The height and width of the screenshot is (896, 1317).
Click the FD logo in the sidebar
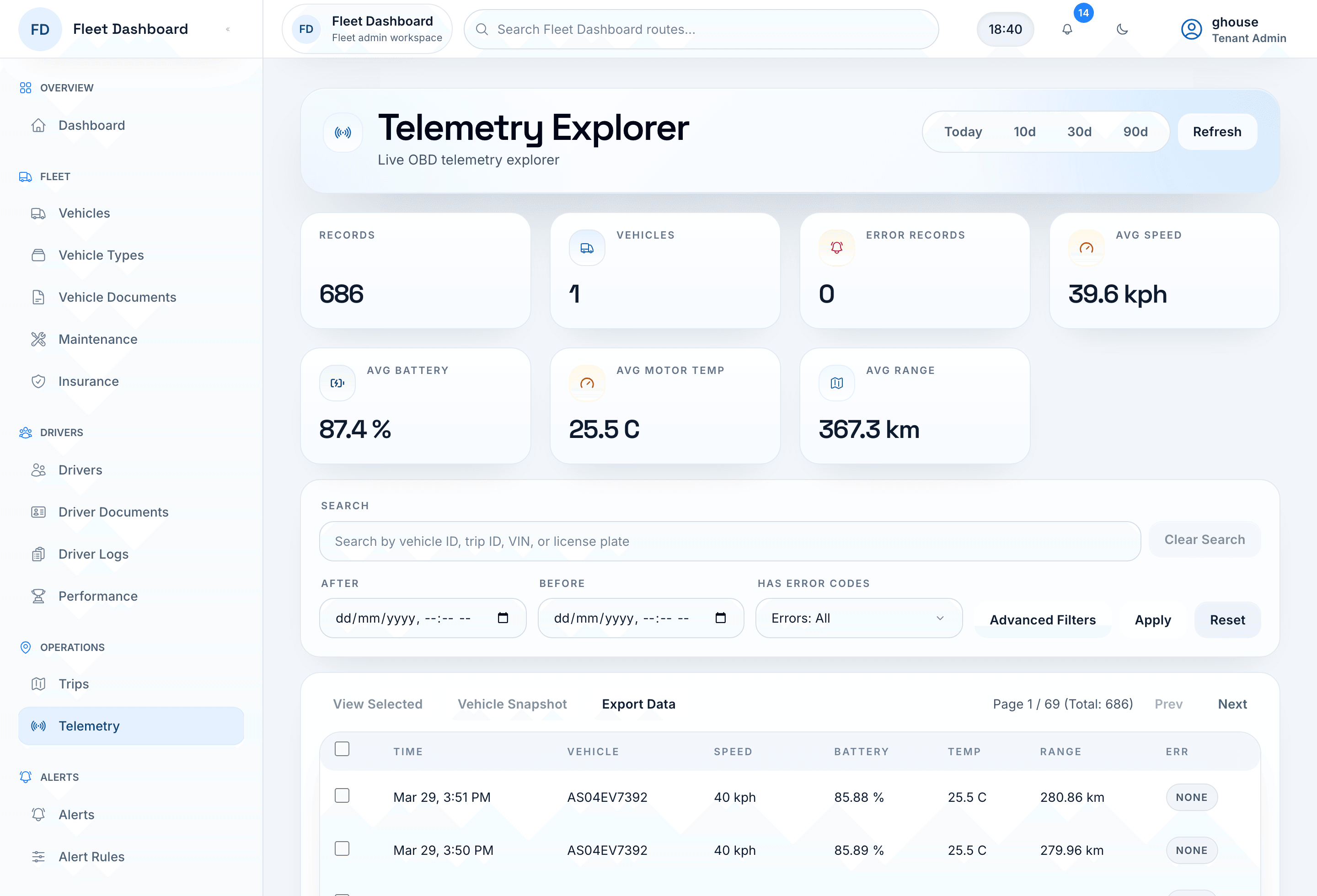[40, 29]
